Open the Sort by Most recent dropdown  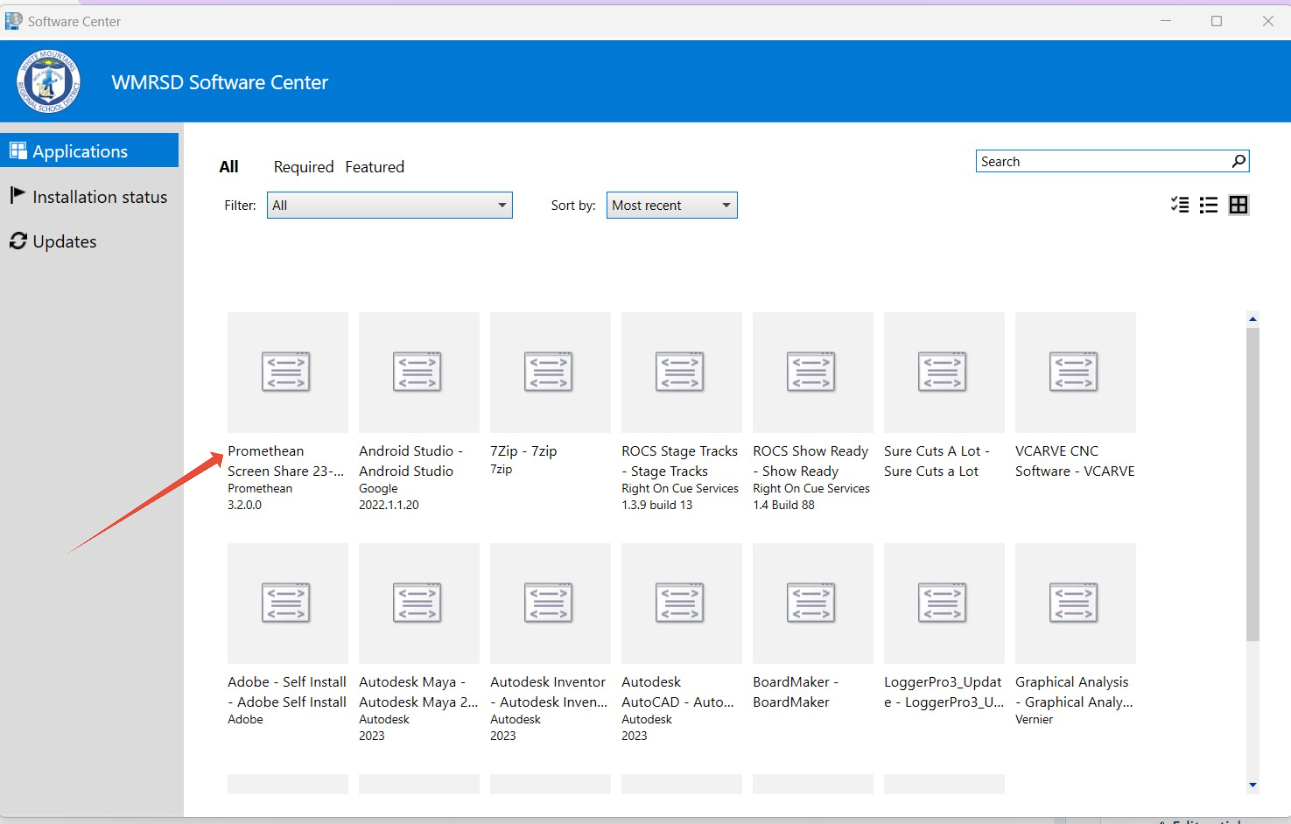tap(672, 205)
